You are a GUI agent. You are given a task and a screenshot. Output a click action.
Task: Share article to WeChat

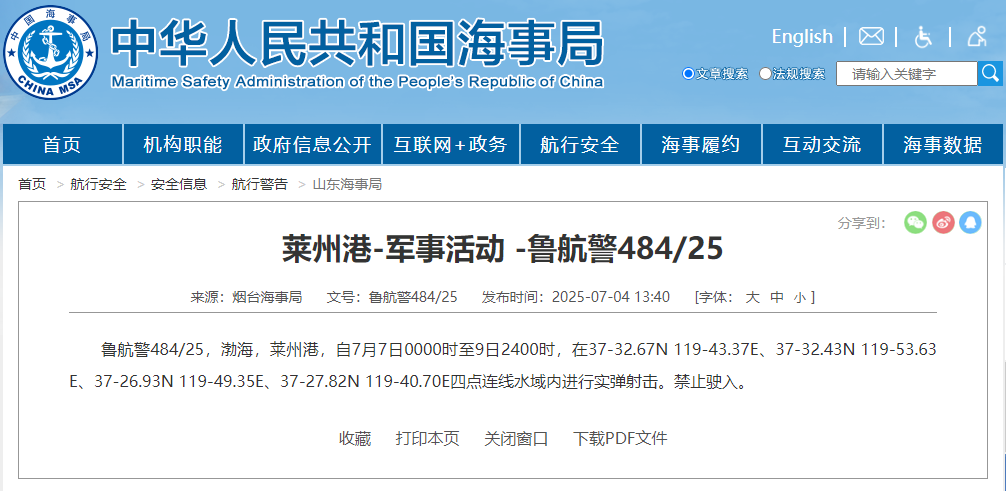(916, 223)
